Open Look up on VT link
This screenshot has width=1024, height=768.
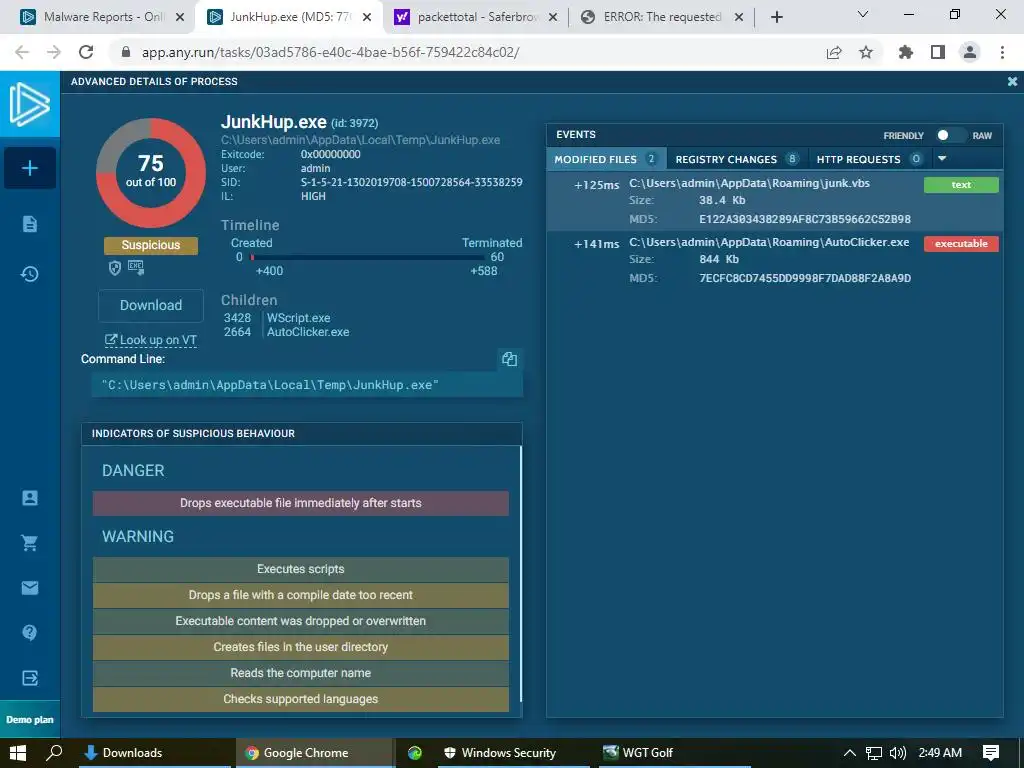pyautogui.click(x=151, y=340)
